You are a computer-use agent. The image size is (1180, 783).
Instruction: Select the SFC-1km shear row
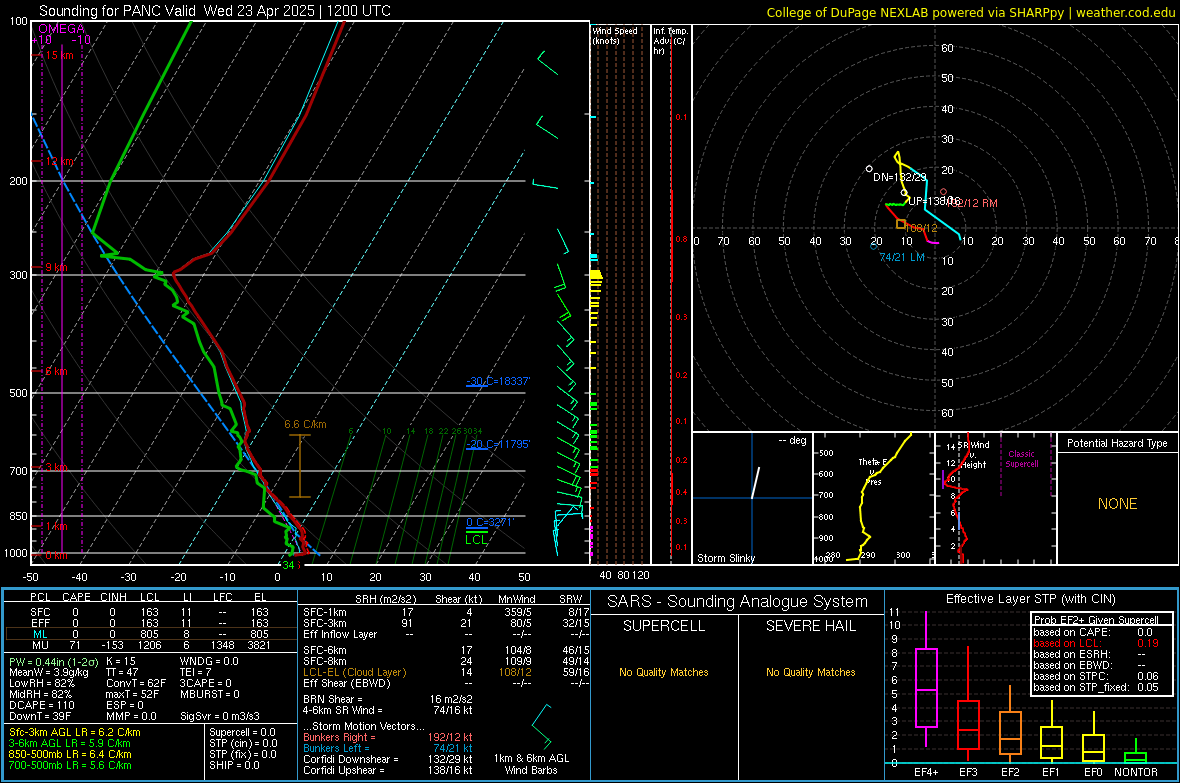point(446,612)
